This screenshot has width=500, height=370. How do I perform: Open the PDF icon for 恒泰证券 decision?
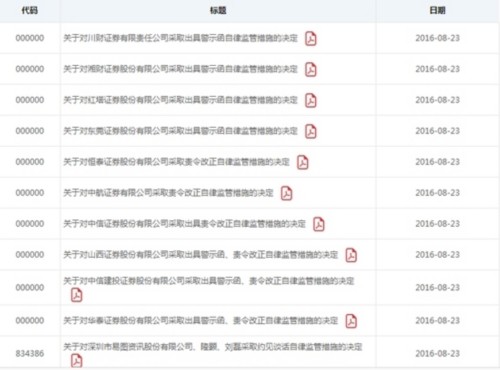[303, 162]
